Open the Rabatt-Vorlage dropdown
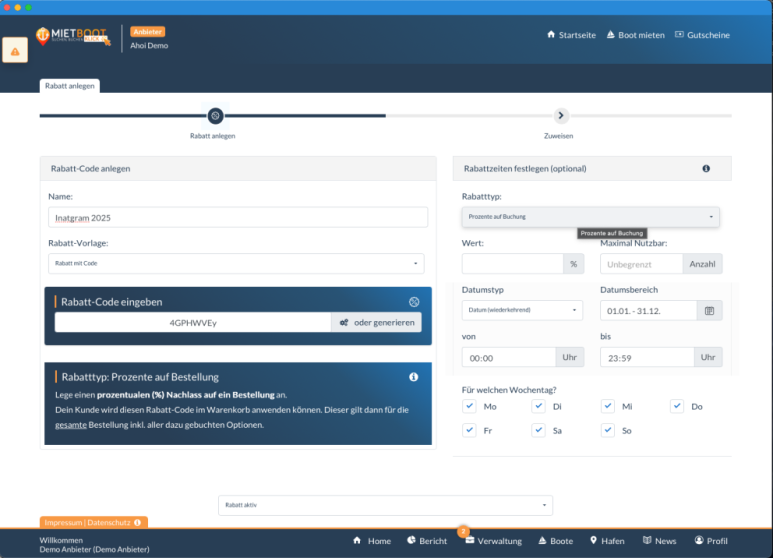This screenshot has height=558, width=773. (x=236, y=264)
